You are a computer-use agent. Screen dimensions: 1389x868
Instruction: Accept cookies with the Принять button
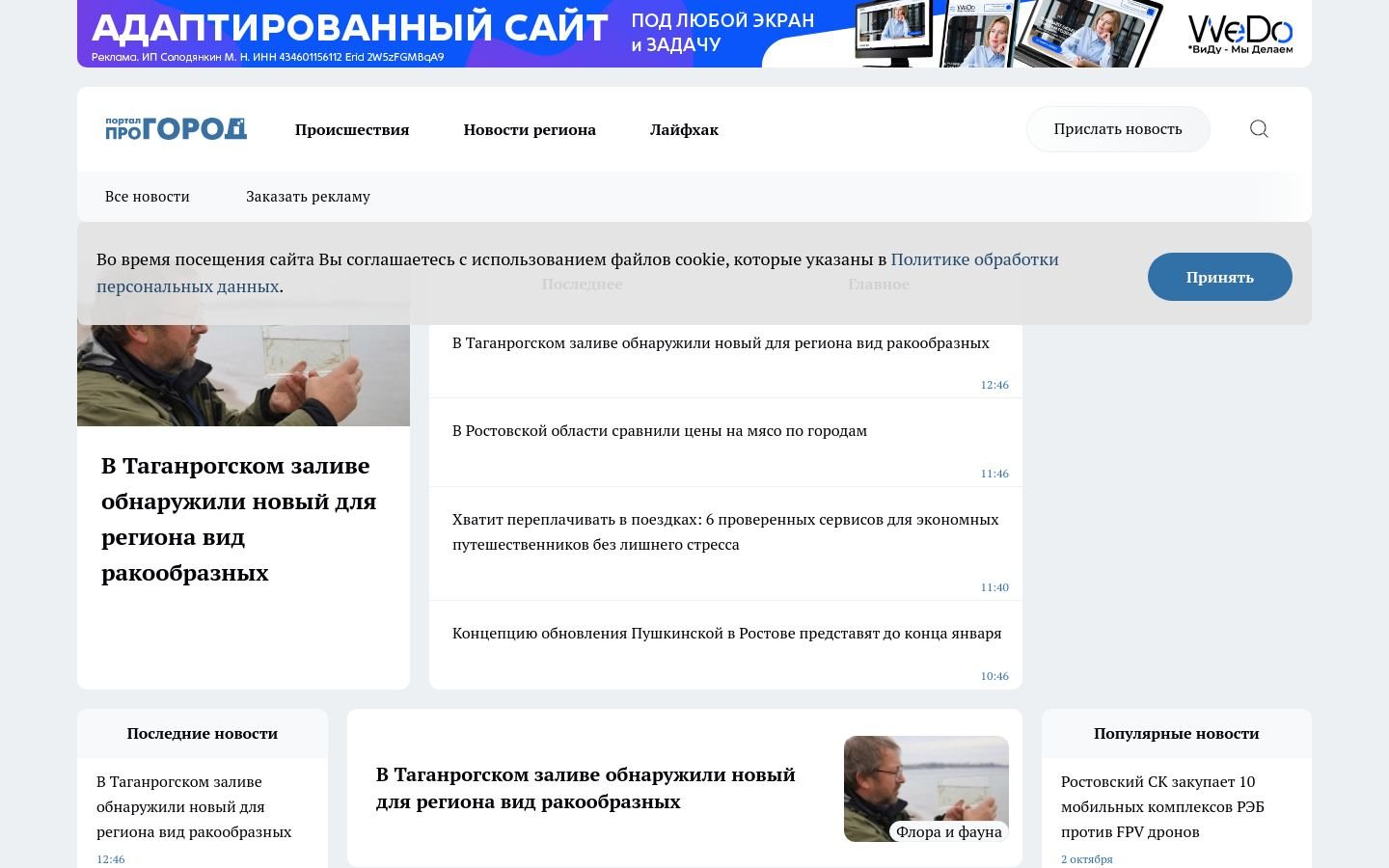1220,277
